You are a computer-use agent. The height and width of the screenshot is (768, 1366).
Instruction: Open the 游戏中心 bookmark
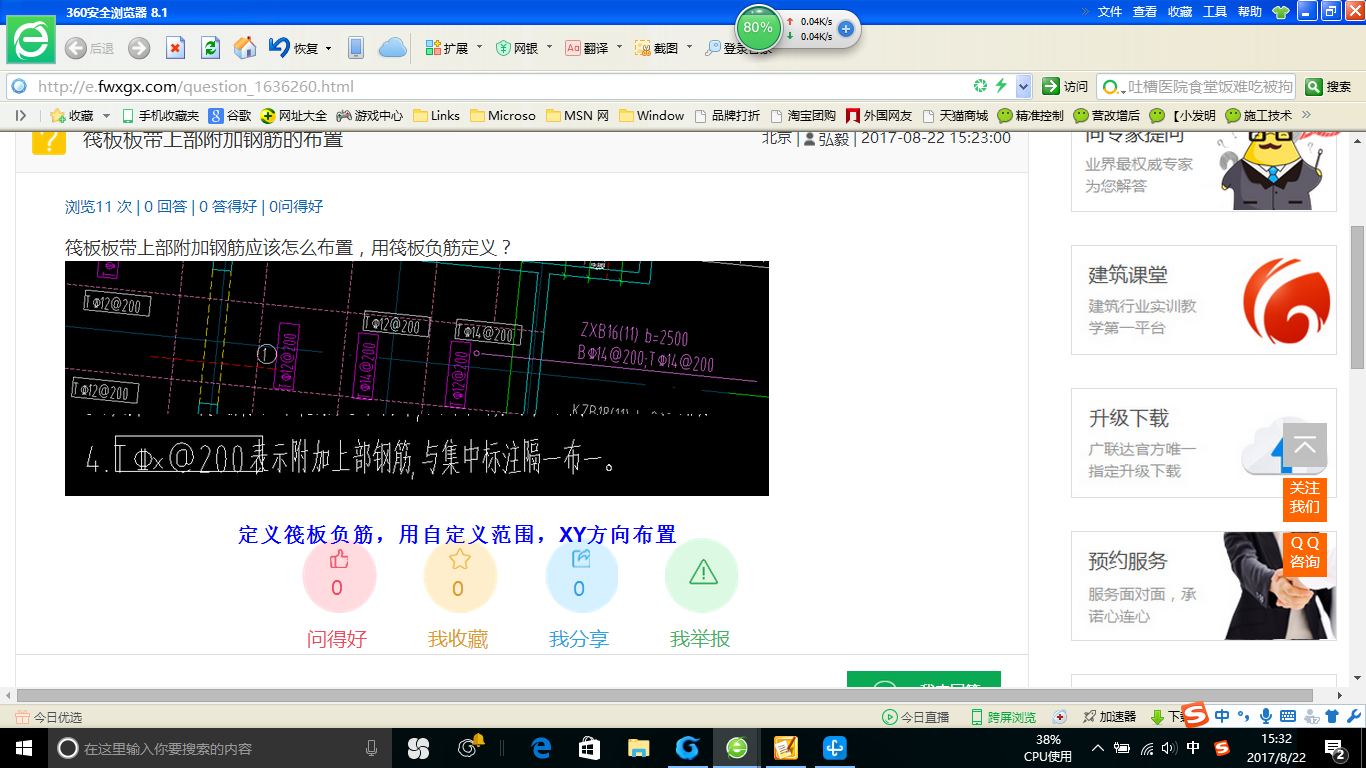pyautogui.click(x=369, y=115)
